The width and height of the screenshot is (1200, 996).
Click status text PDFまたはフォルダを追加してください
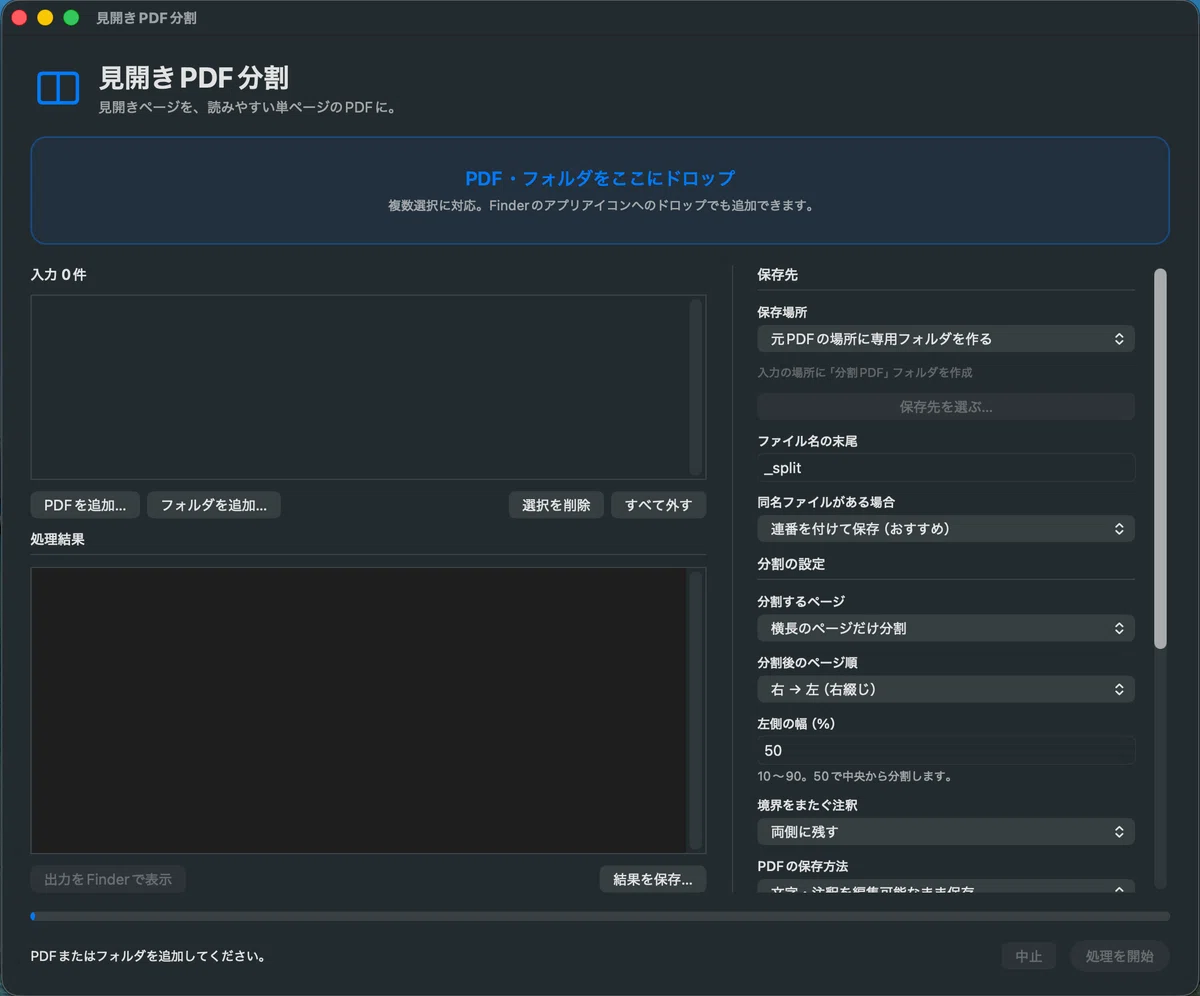click(148, 956)
